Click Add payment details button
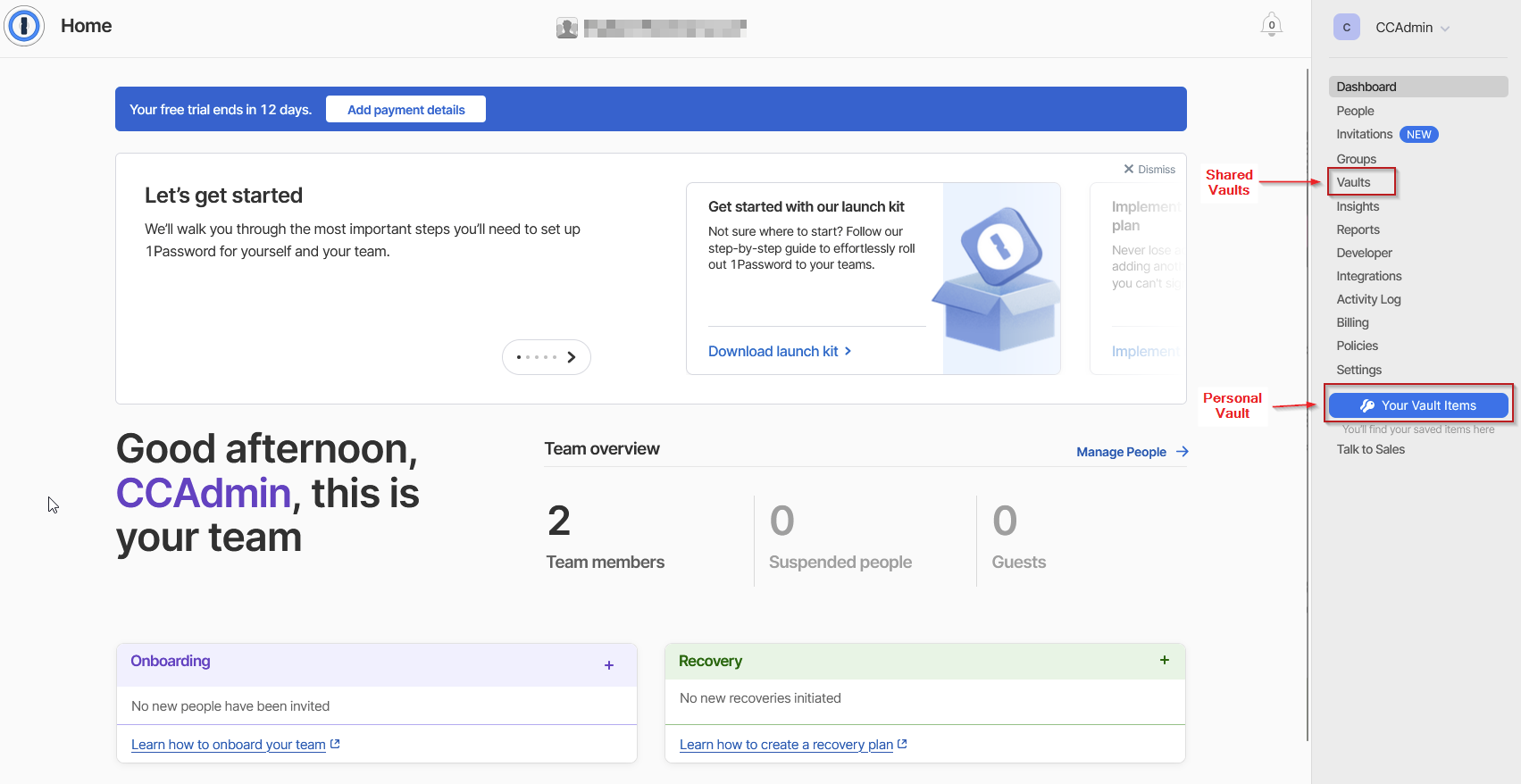The height and width of the screenshot is (784, 1521). click(405, 109)
